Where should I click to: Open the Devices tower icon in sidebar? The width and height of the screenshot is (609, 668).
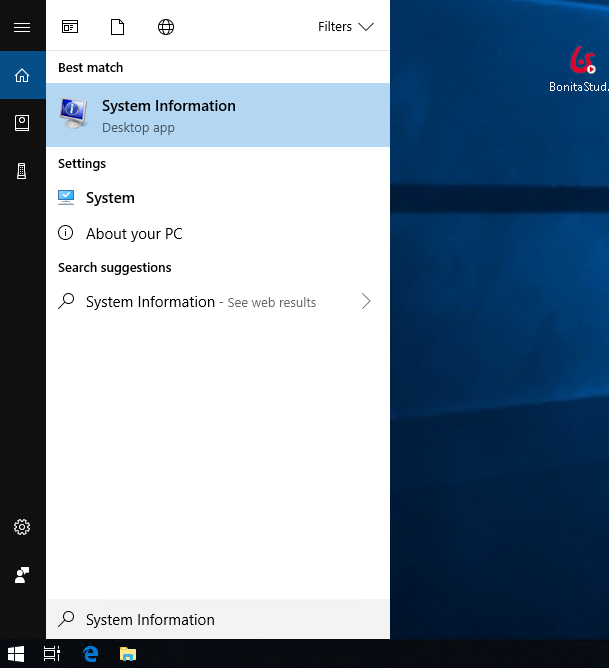click(22, 171)
